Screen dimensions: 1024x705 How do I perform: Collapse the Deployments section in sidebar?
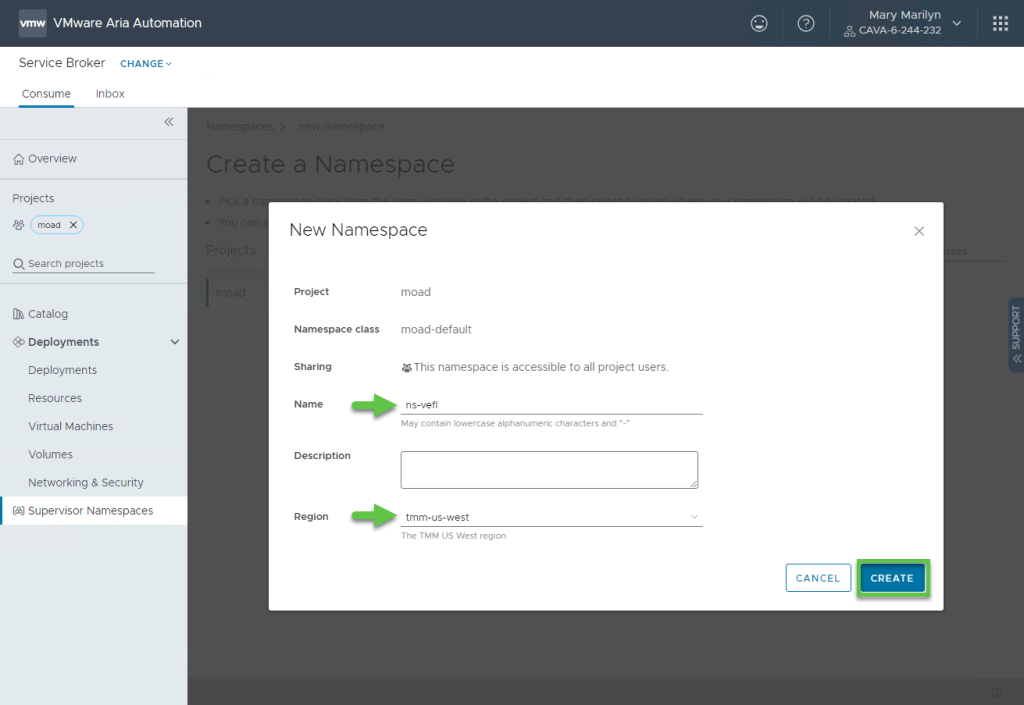[x=175, y=342]
